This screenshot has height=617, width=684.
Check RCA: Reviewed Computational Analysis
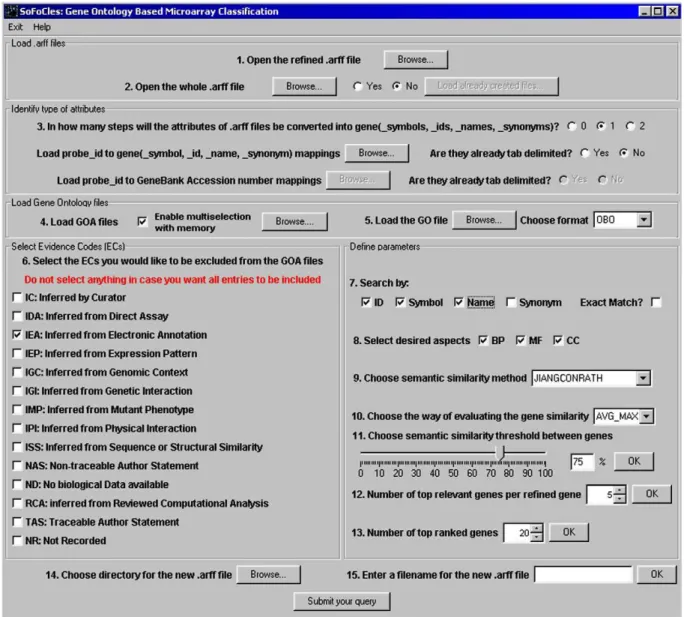[17, 504]
